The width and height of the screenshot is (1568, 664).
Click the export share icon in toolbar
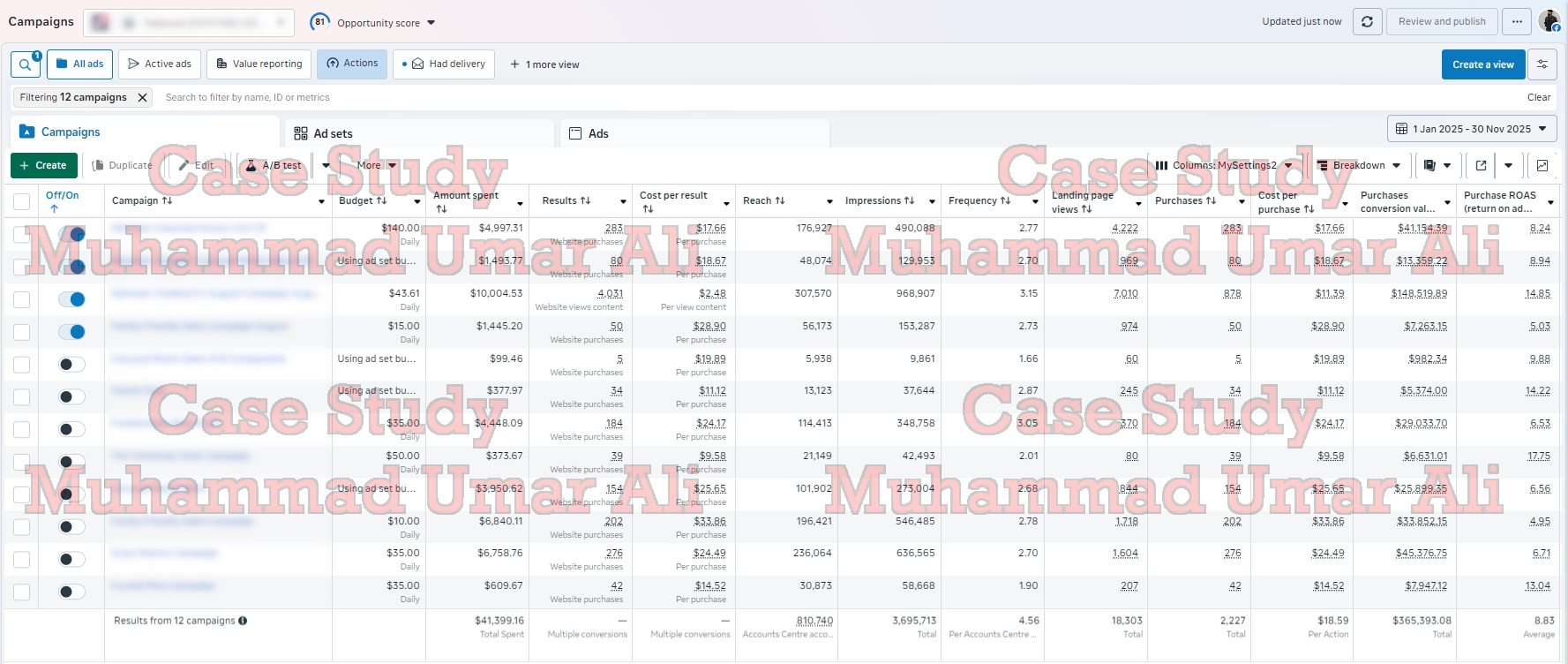pyautogui.click(x=1481, y=165)
